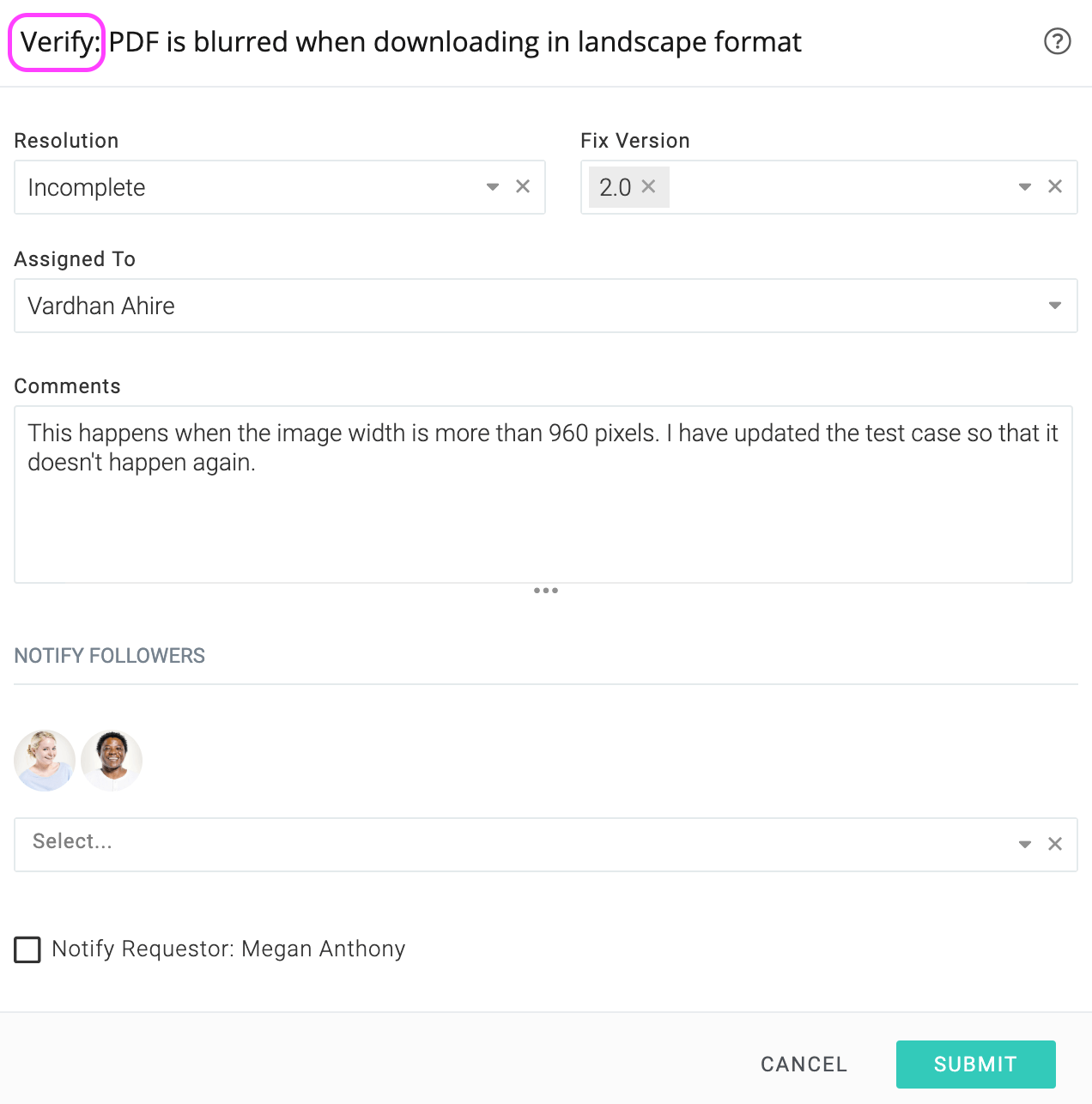
Task: Click the dark-haired man follower avatar
Action: click(112, 761)
